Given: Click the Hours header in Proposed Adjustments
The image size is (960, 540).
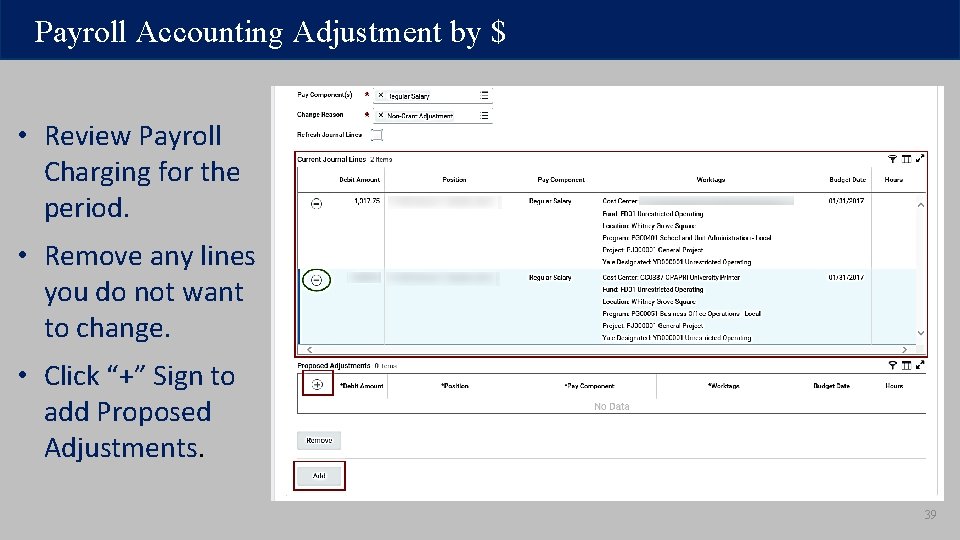Looking at the screenshot, I should 894,386.
